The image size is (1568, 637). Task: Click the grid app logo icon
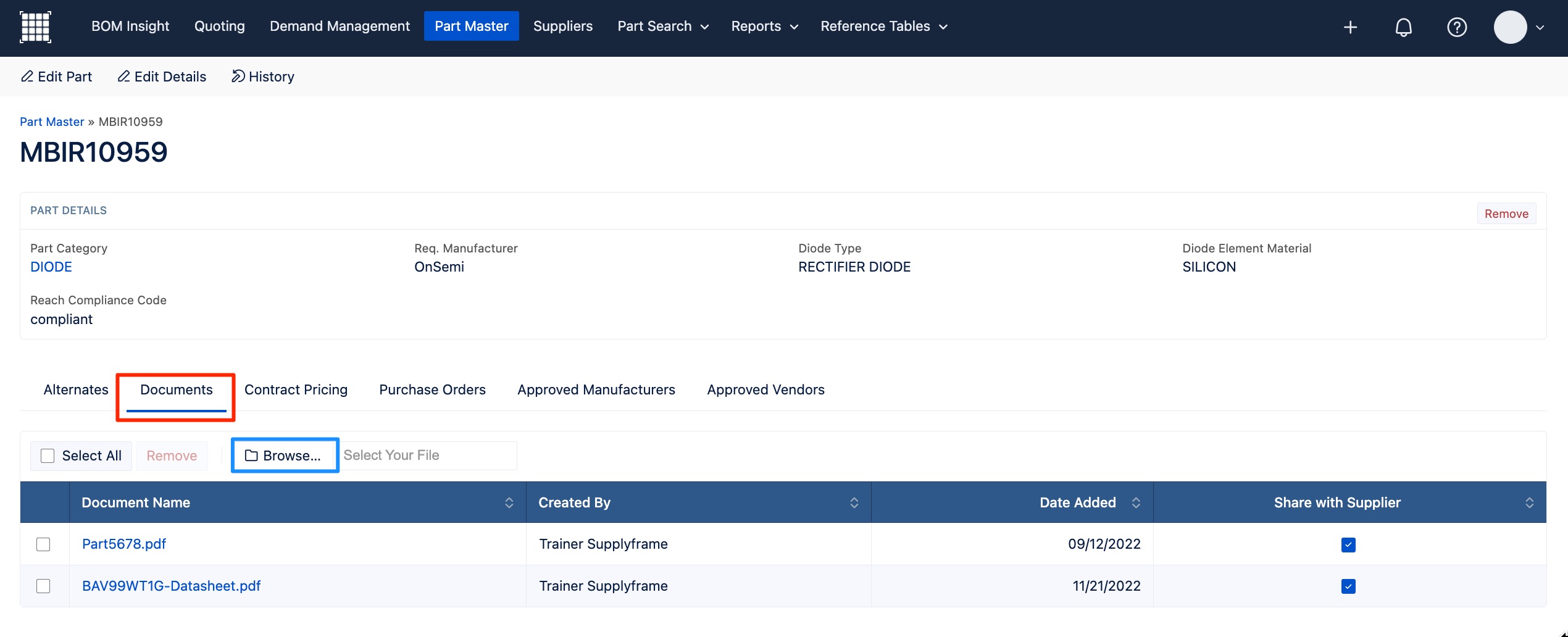point(35,27)
